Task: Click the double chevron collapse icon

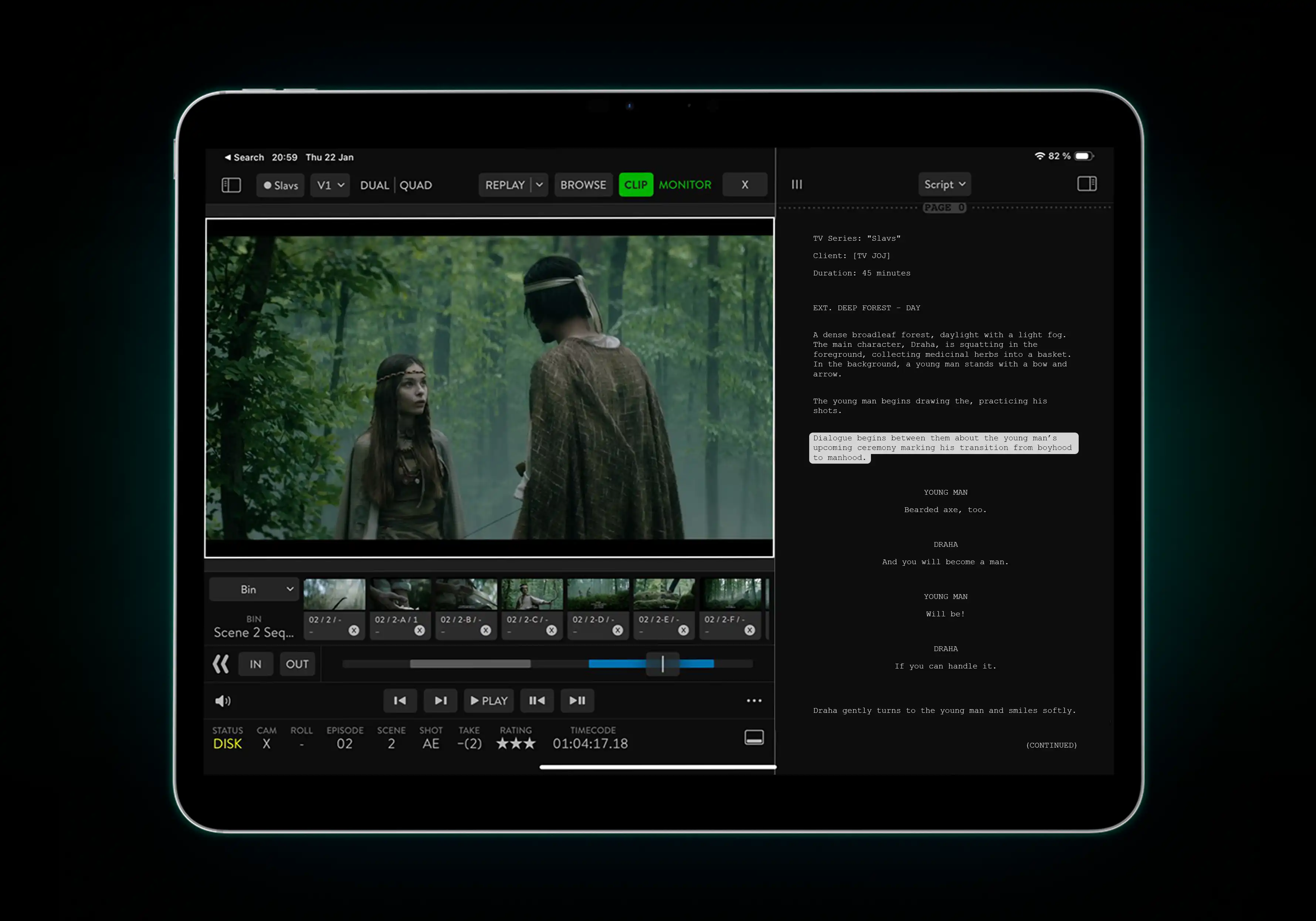Action: point(221,664)
